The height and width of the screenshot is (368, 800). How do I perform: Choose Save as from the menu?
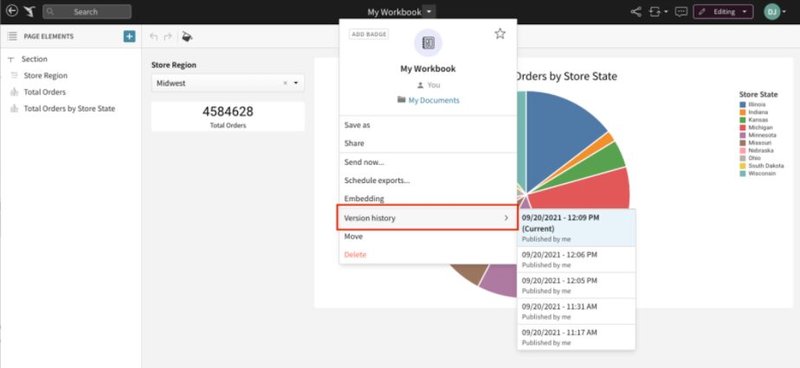tap(428, 125)
